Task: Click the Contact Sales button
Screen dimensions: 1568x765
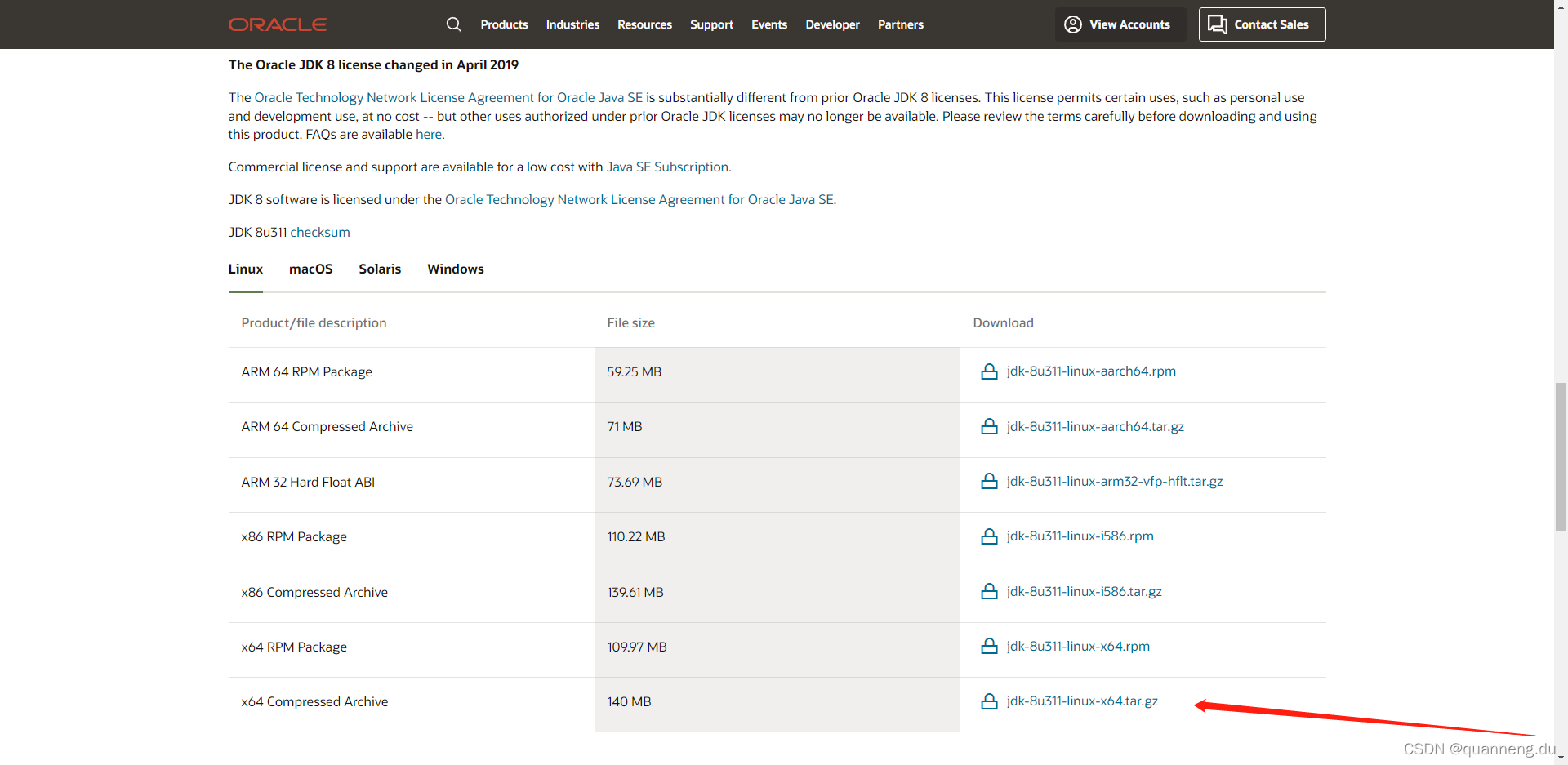Action: click(x=1262, y=24)
